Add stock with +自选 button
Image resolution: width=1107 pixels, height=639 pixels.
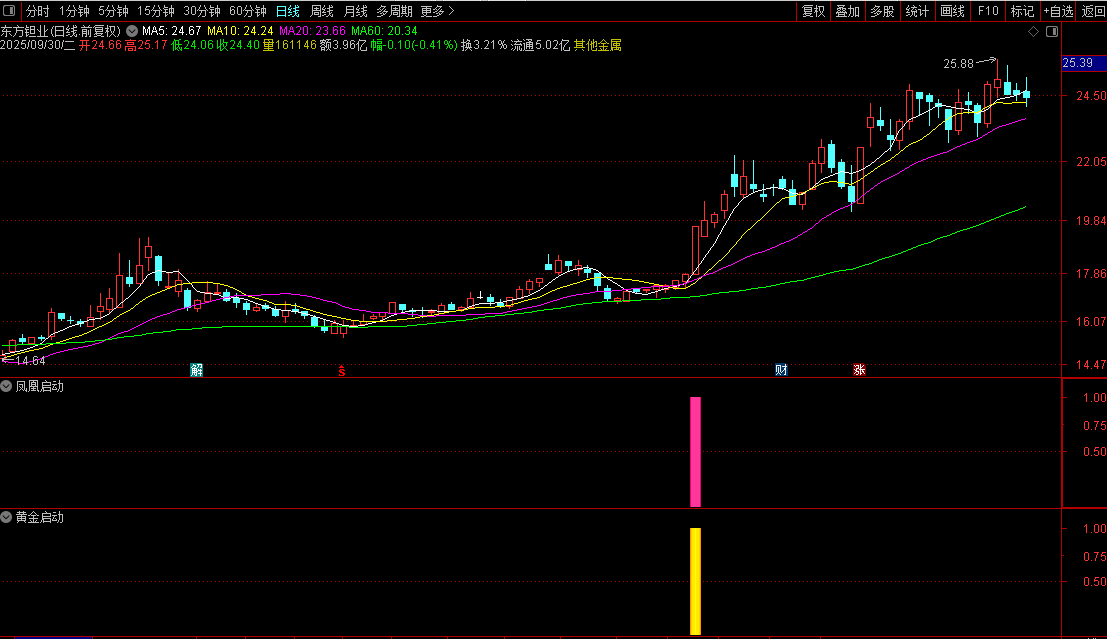tap(1058, 11)
